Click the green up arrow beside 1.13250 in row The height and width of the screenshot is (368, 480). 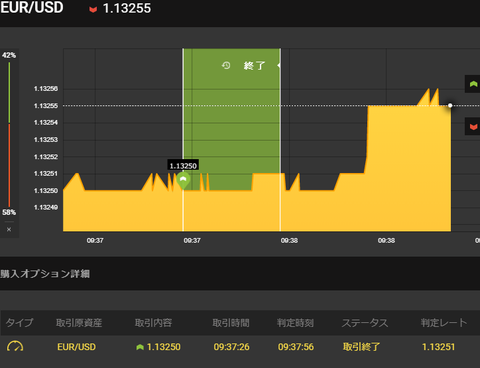[x=140, y=347]
